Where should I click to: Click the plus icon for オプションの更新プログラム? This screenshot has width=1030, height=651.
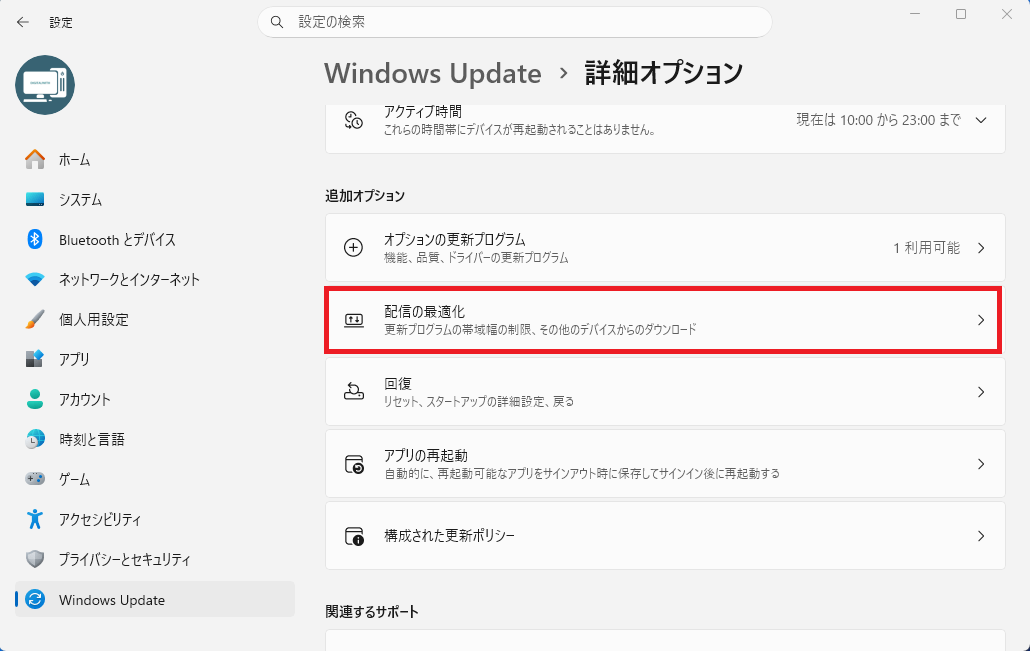pyautogui.click(x=353, y=248)
